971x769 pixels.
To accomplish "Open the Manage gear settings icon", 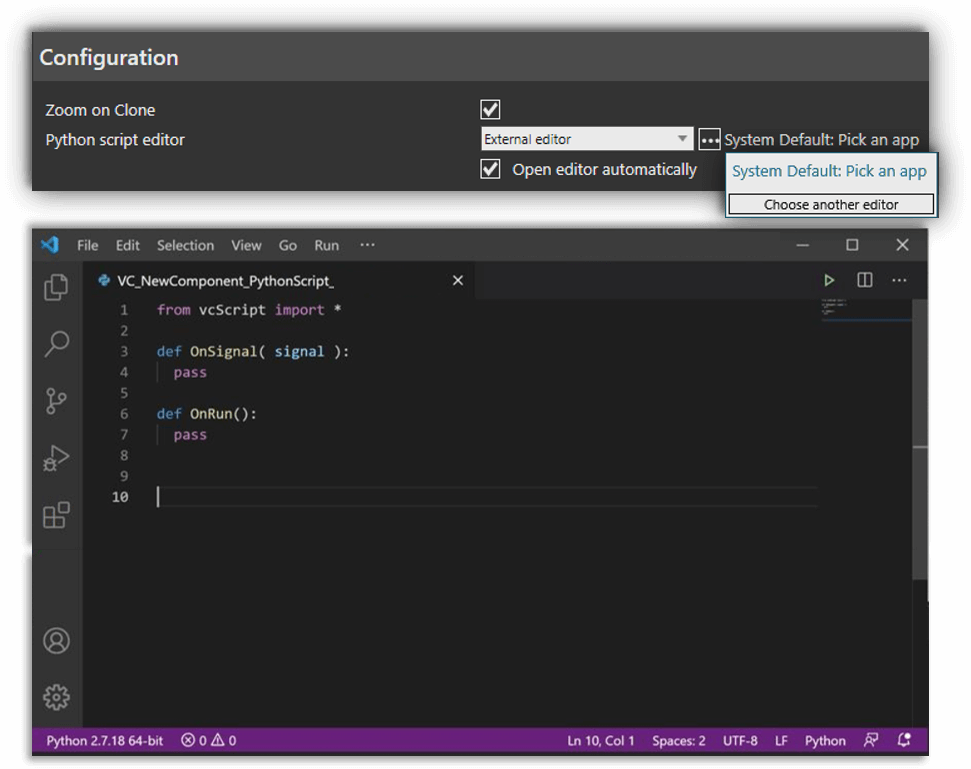I will point(57,697).
